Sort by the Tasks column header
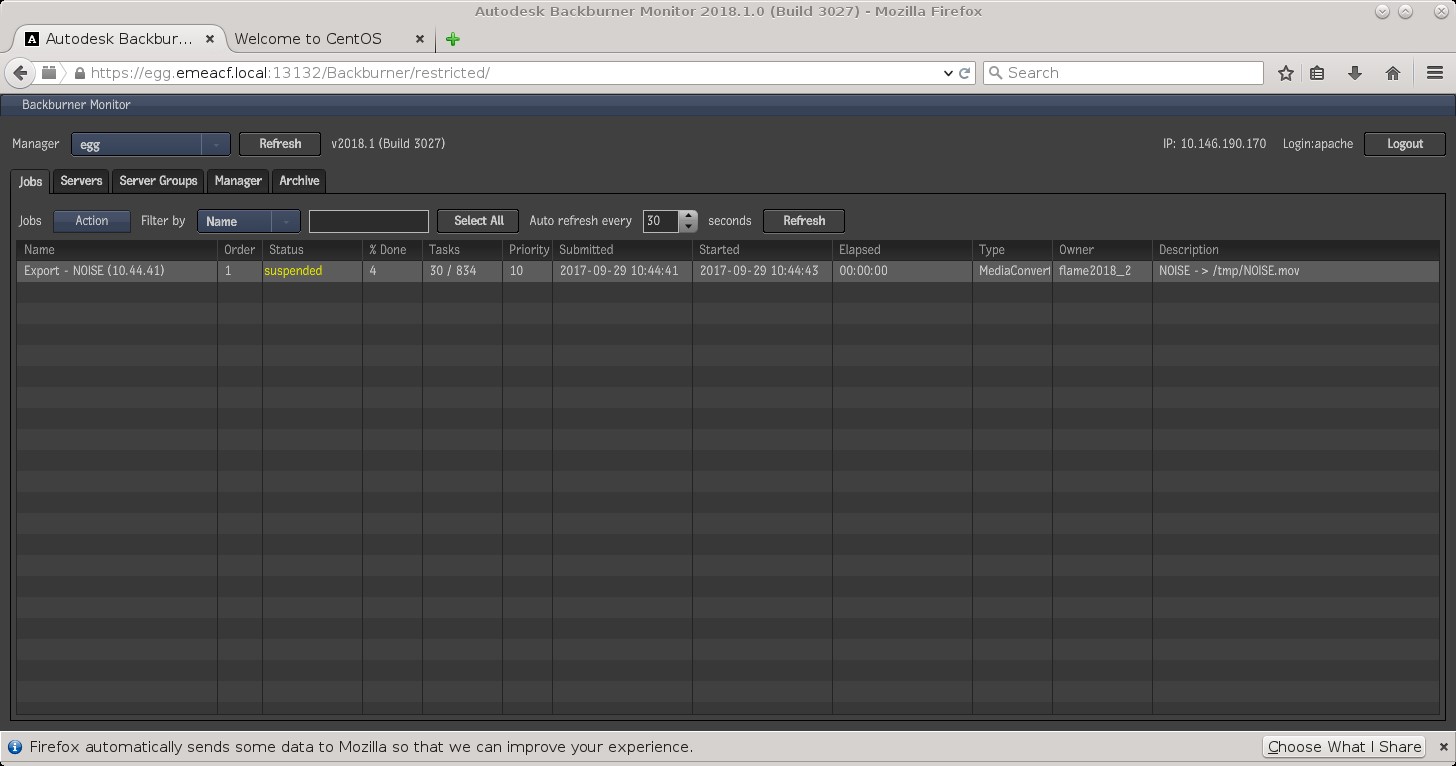 coord(462,250)
